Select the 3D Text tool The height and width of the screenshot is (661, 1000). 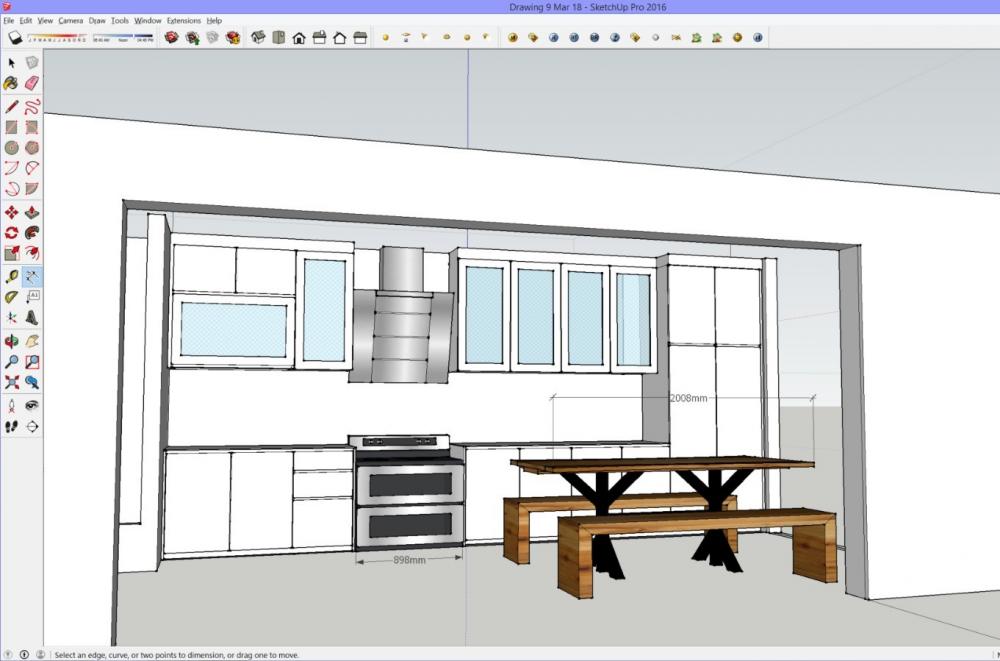tap(32, 318)
